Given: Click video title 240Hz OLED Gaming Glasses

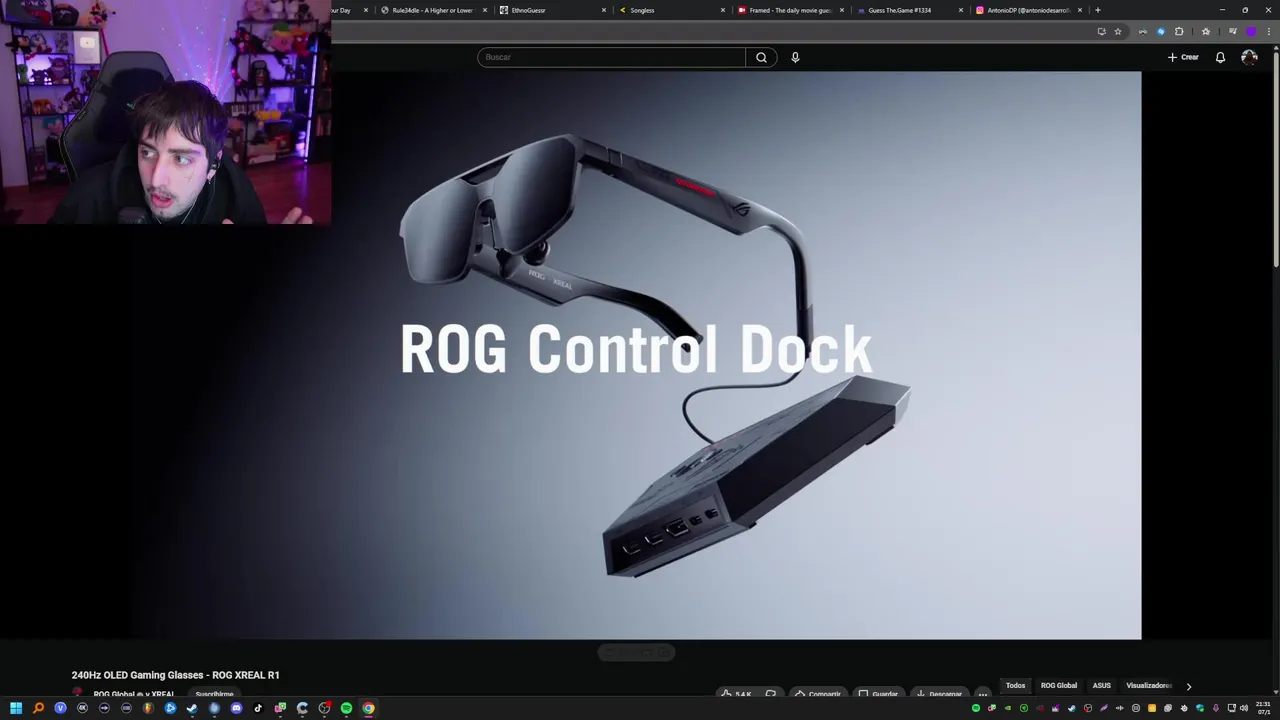Looking at the screenshot, I should coord(175,675).
